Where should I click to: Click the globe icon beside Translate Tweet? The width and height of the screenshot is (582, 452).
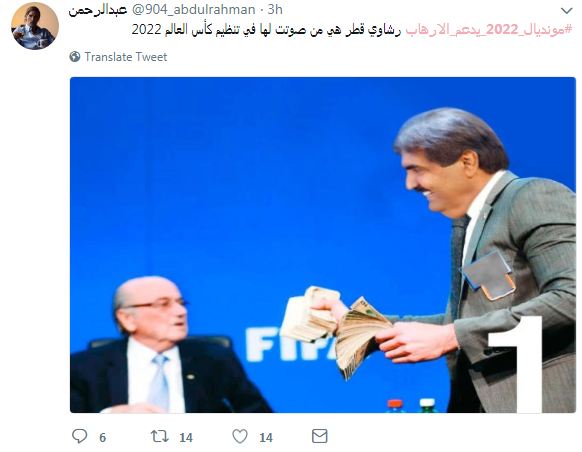click(x=75, y=56)
